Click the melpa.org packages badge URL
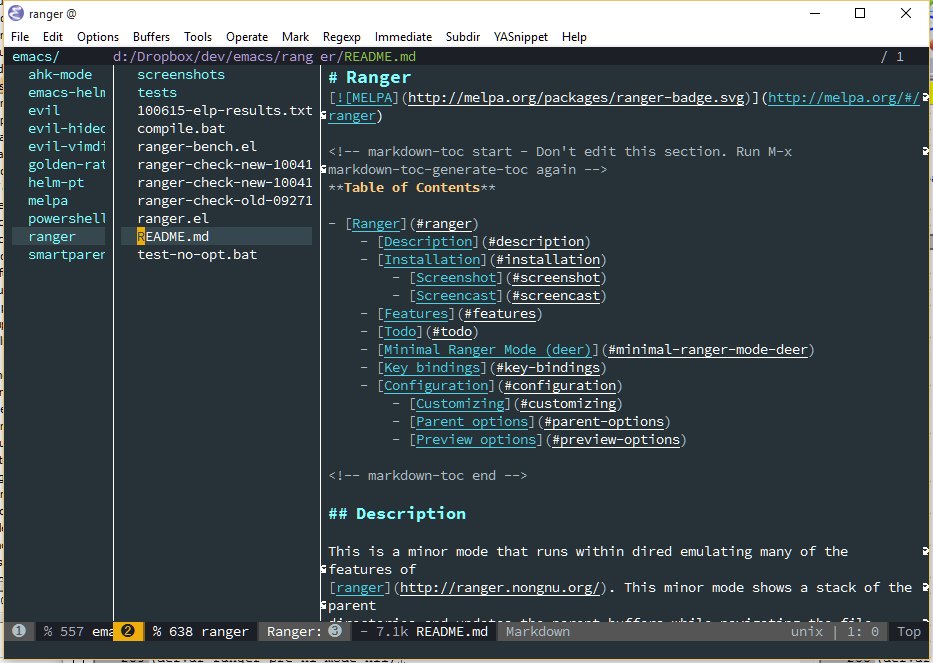This screenshot has height=663, width=933. tap(576, 98)
